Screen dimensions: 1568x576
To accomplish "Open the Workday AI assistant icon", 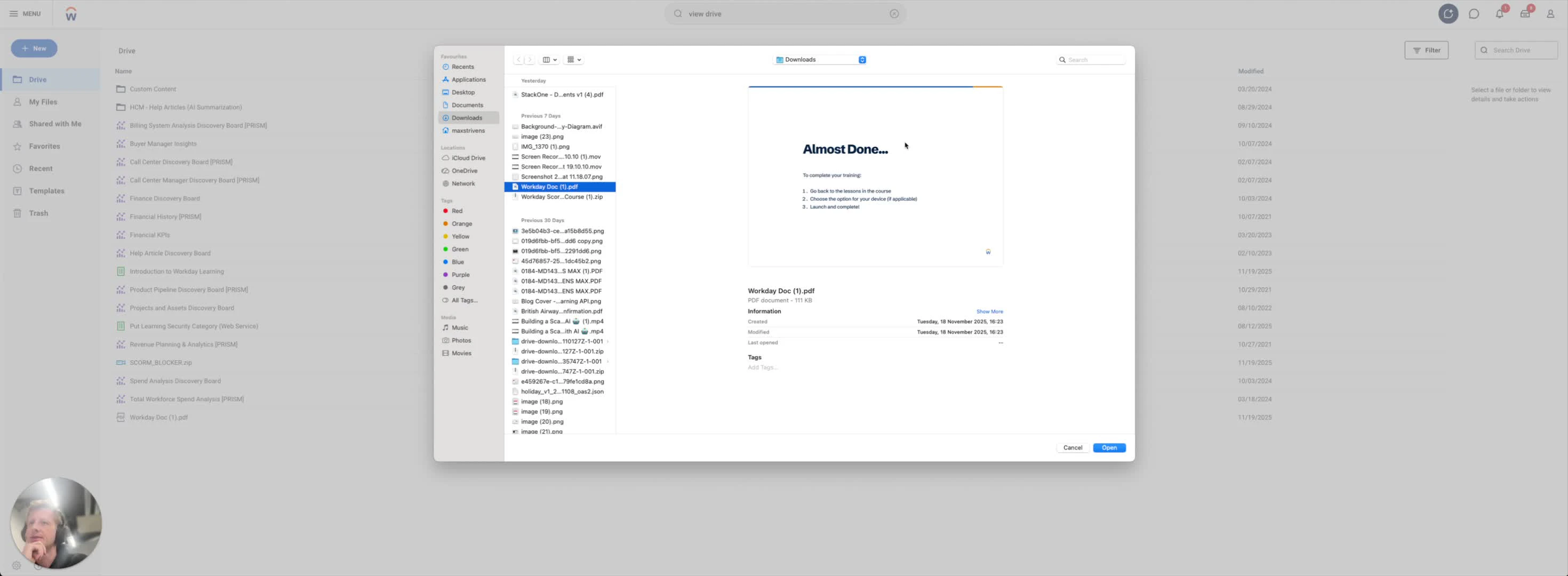I will point(1449,13).
